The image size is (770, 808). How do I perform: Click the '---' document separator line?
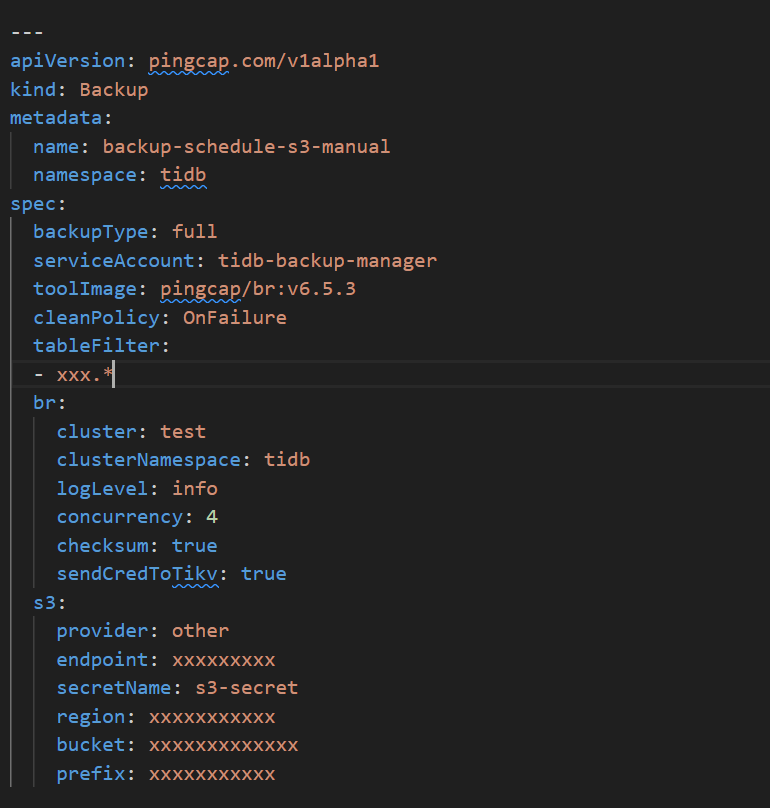coord(27,32)
